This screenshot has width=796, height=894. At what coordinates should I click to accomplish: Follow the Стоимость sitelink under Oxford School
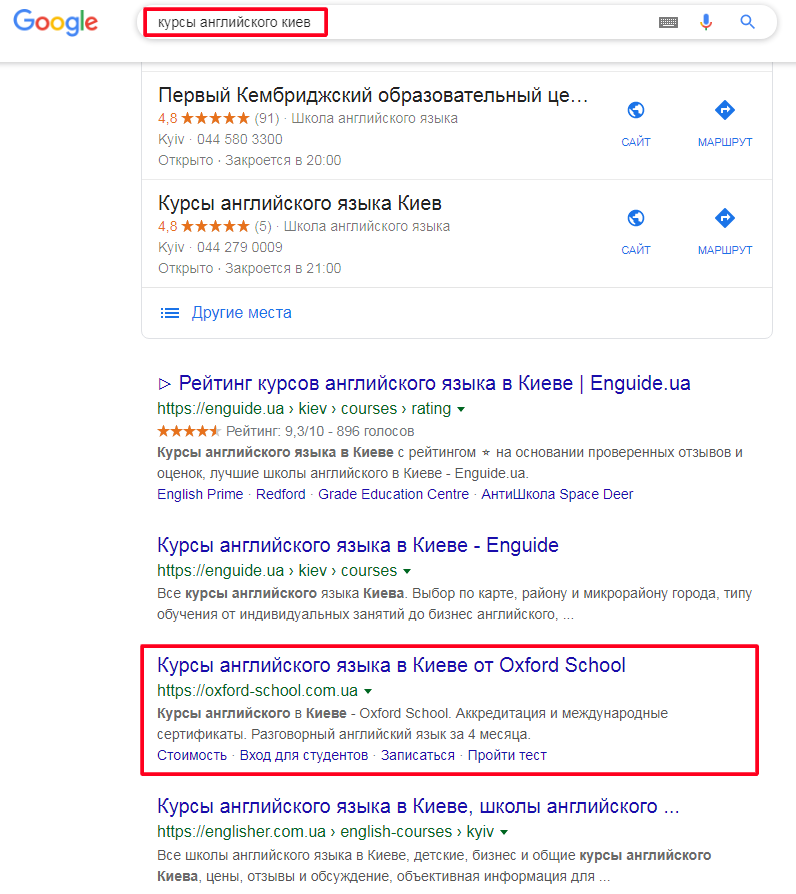click(192, 755)
